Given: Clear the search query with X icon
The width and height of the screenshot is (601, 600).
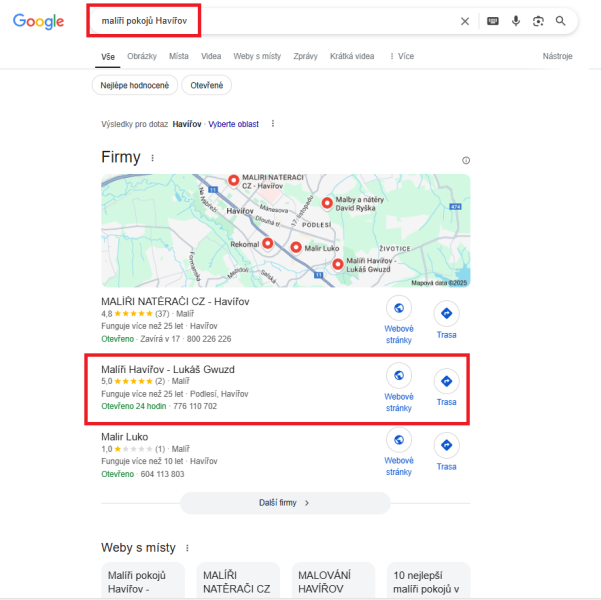Looking at the screenshot, I should tap(465, 21).
